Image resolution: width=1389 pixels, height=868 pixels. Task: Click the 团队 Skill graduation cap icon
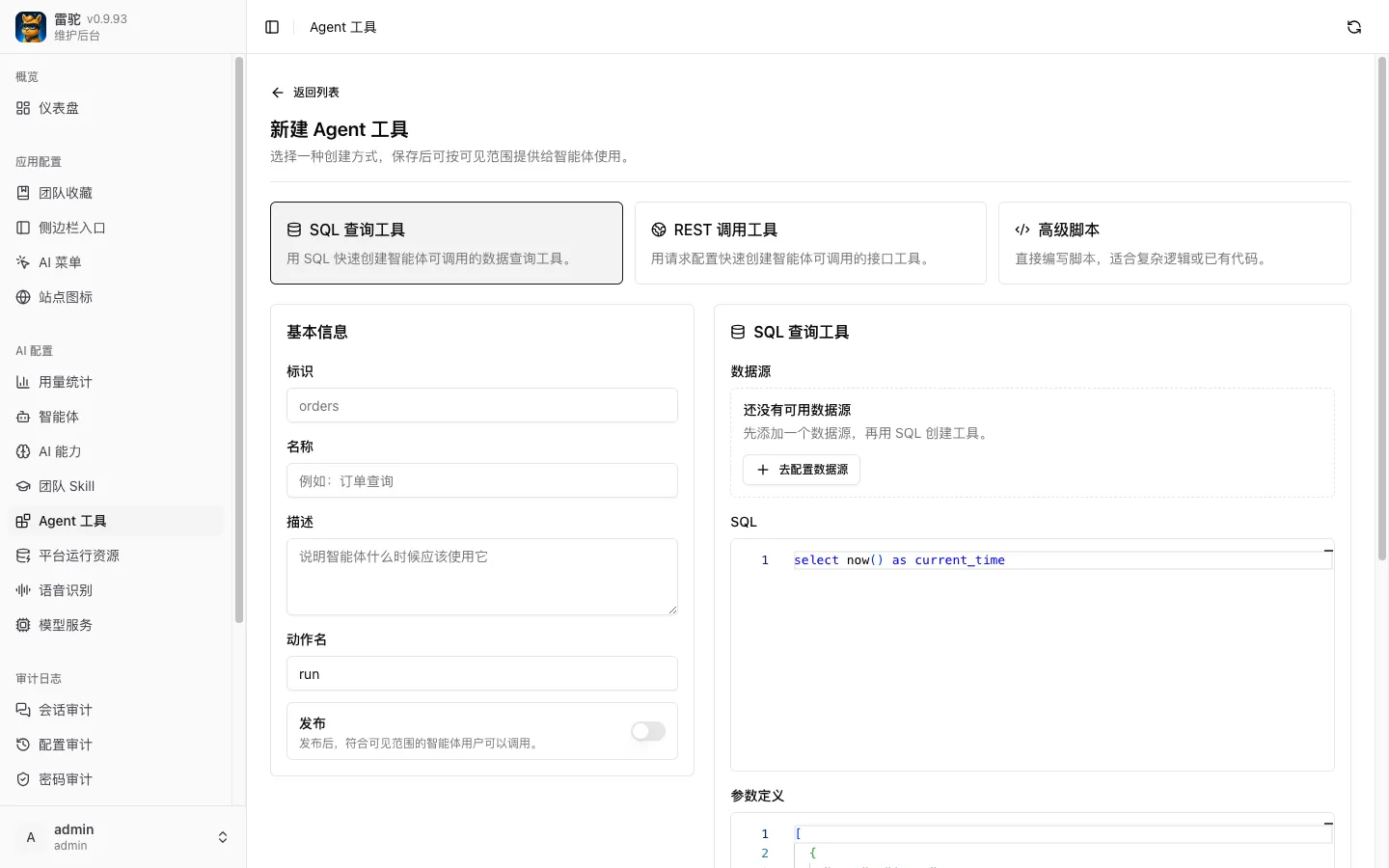[x=23, y=486]
